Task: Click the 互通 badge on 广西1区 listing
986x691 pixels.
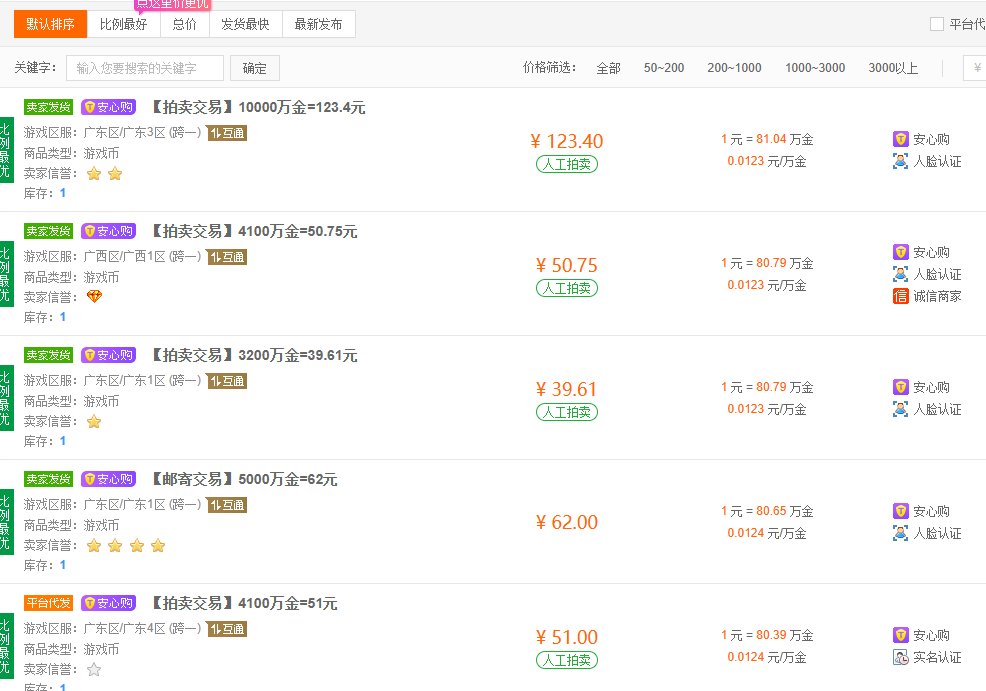Action: click(x=226, y=257)
